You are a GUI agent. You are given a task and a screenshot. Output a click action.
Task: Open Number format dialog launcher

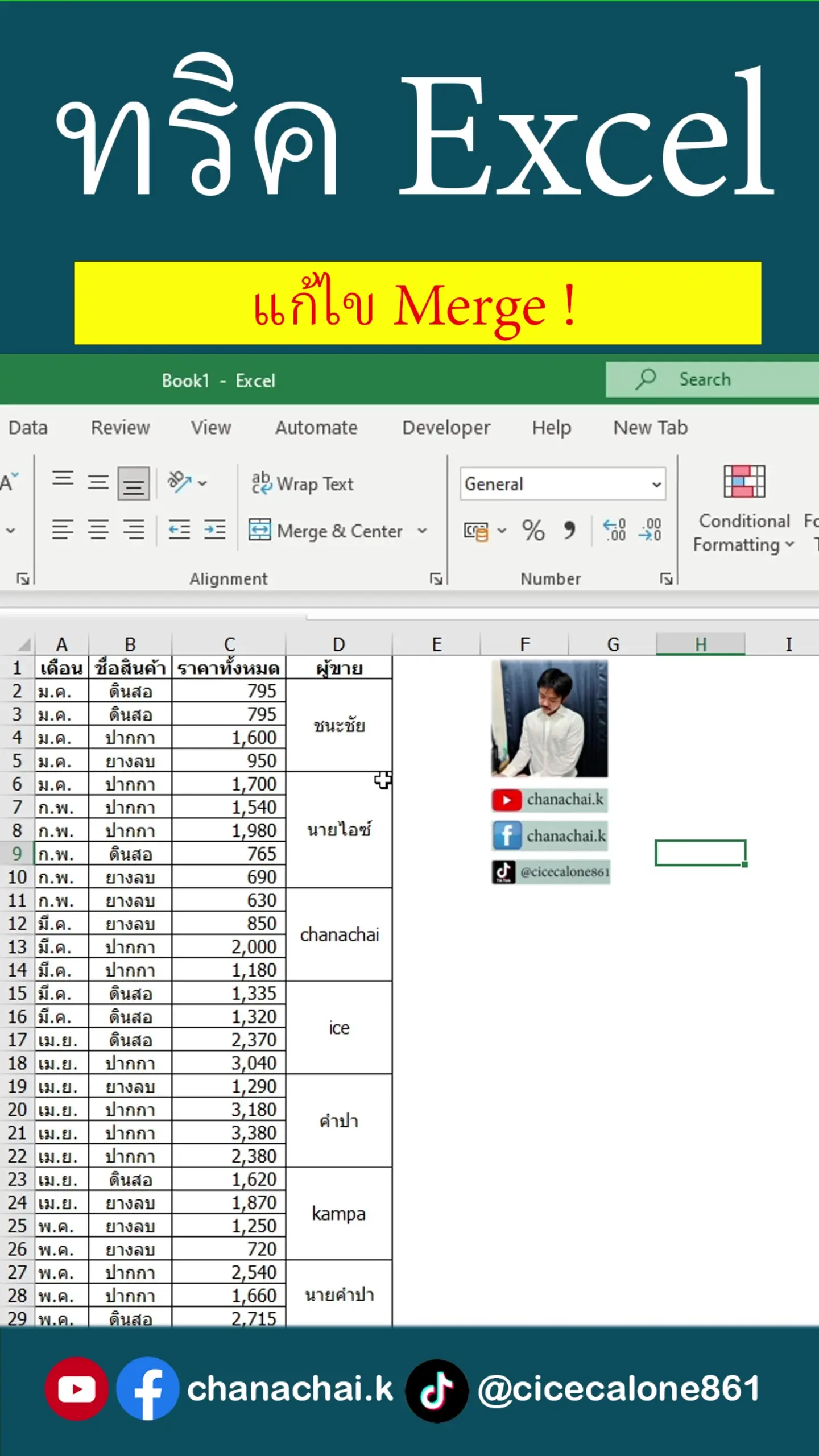pyautogui.click(x=666, y=579)
